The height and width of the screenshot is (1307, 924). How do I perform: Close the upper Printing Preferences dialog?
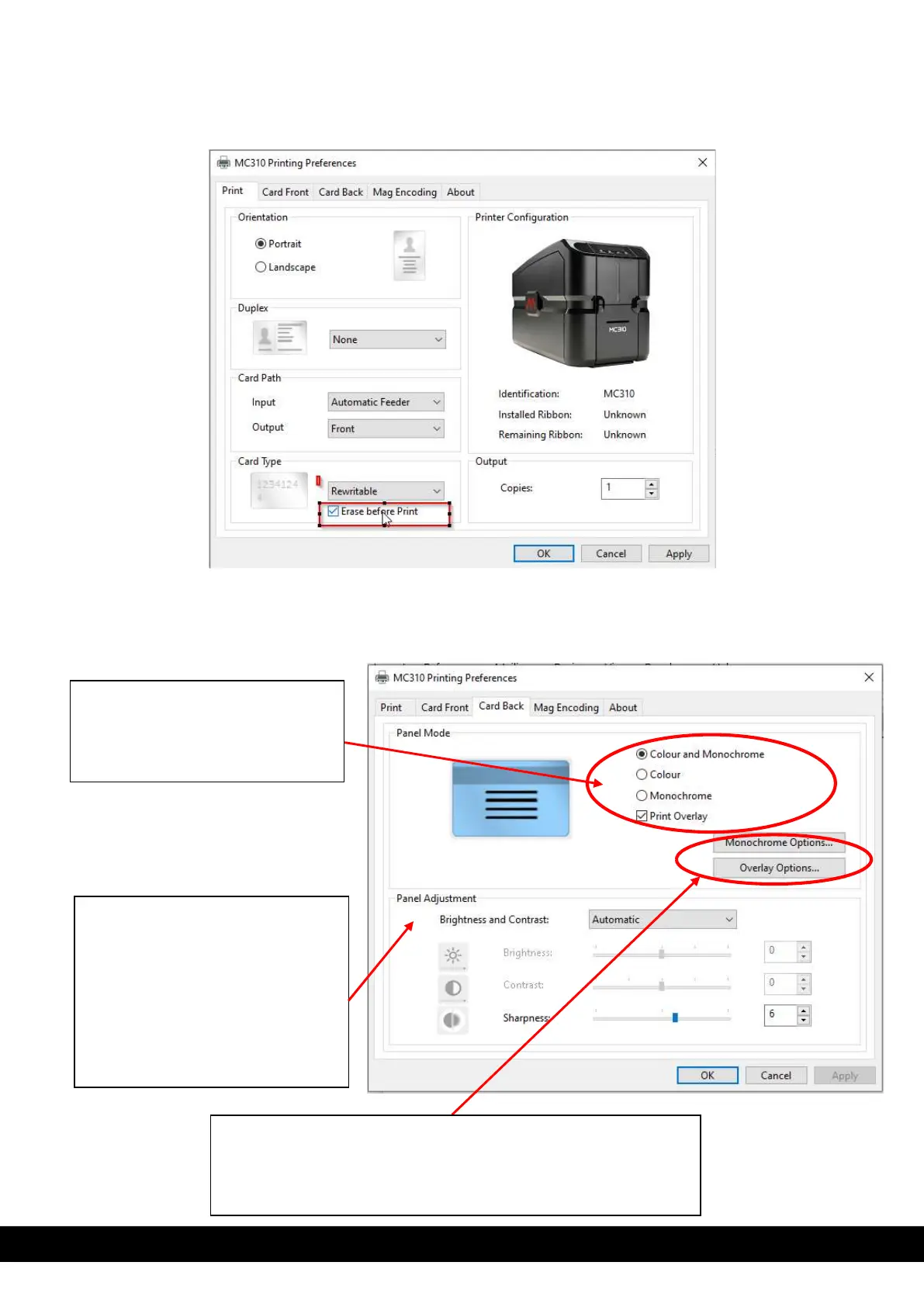coord(702,162)
